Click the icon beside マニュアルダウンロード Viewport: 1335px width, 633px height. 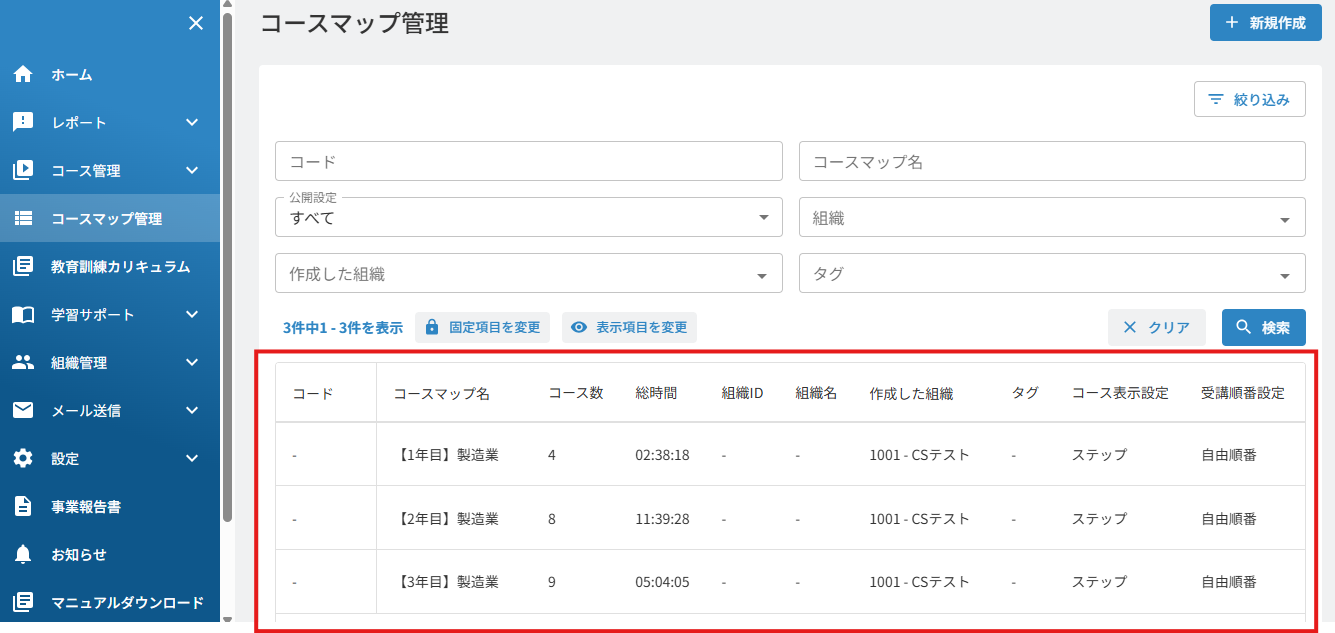click(23, 602)
